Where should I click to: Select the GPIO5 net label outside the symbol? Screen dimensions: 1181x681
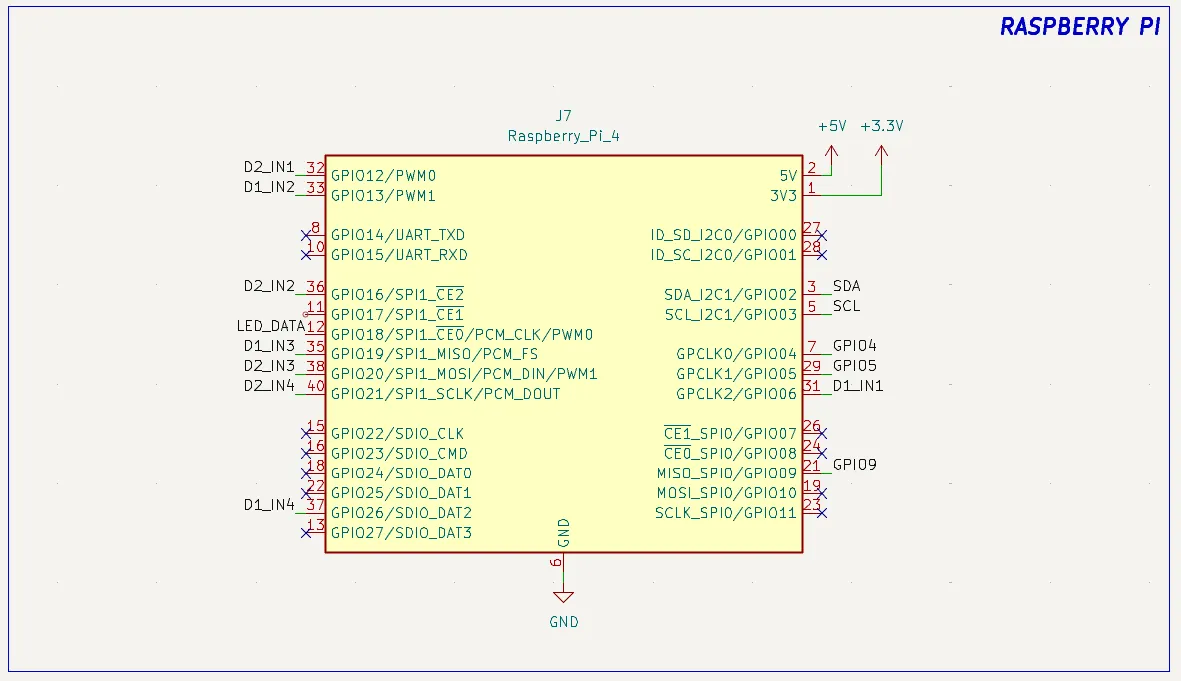click(855, 366)
